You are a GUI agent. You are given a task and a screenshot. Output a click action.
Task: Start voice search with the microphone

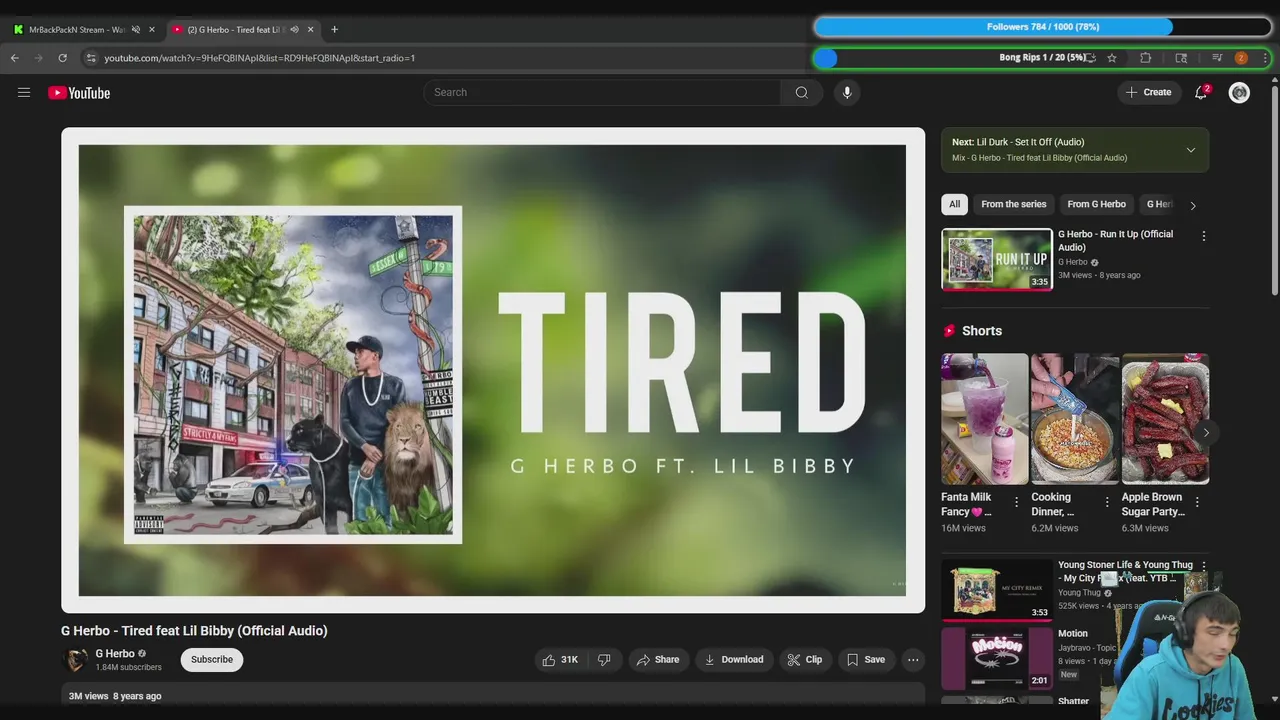[x=847, y=92]
